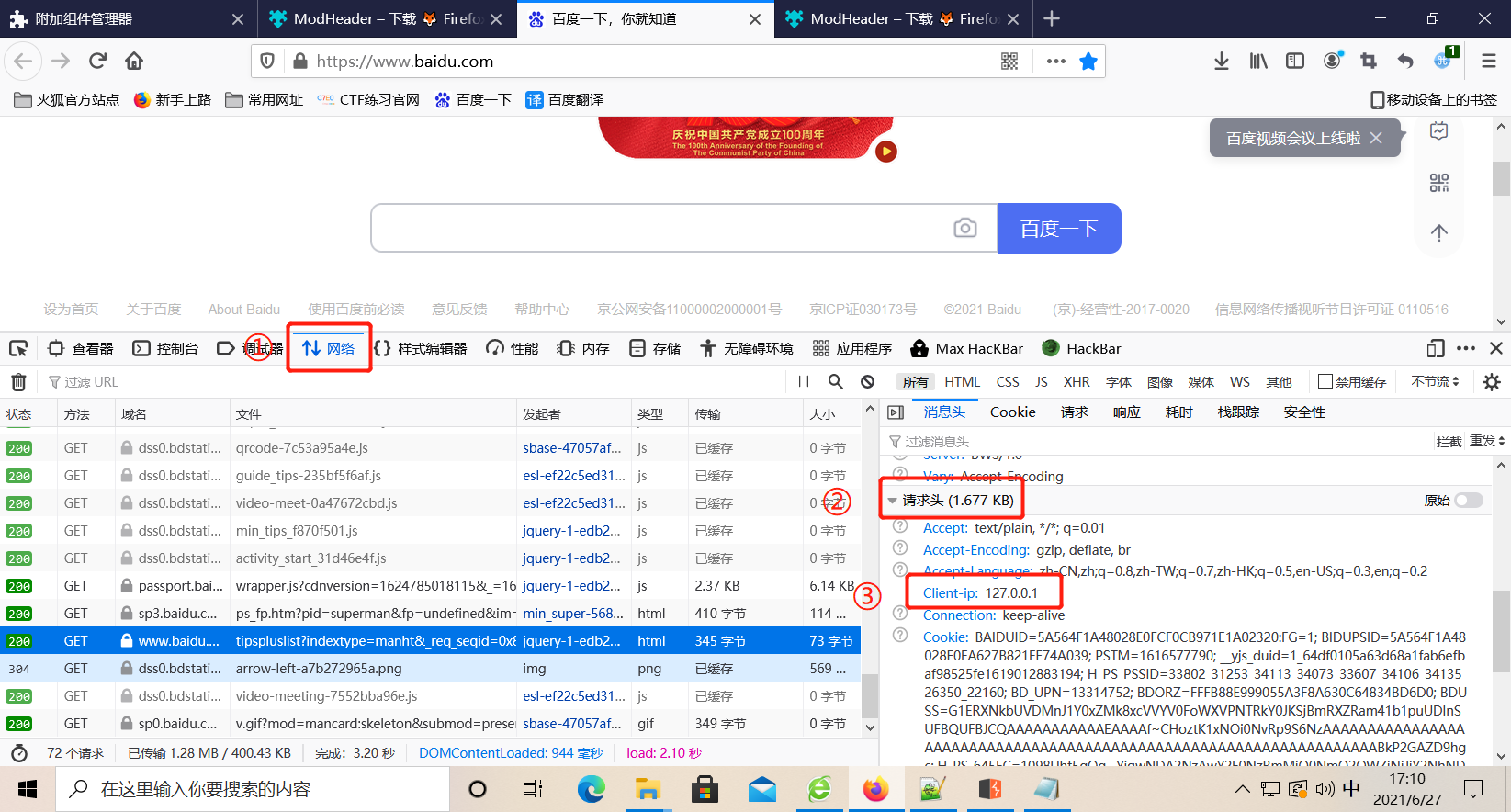
Task: Click the Baidu page QR code sidebar icon
Action: [1439, 183]
